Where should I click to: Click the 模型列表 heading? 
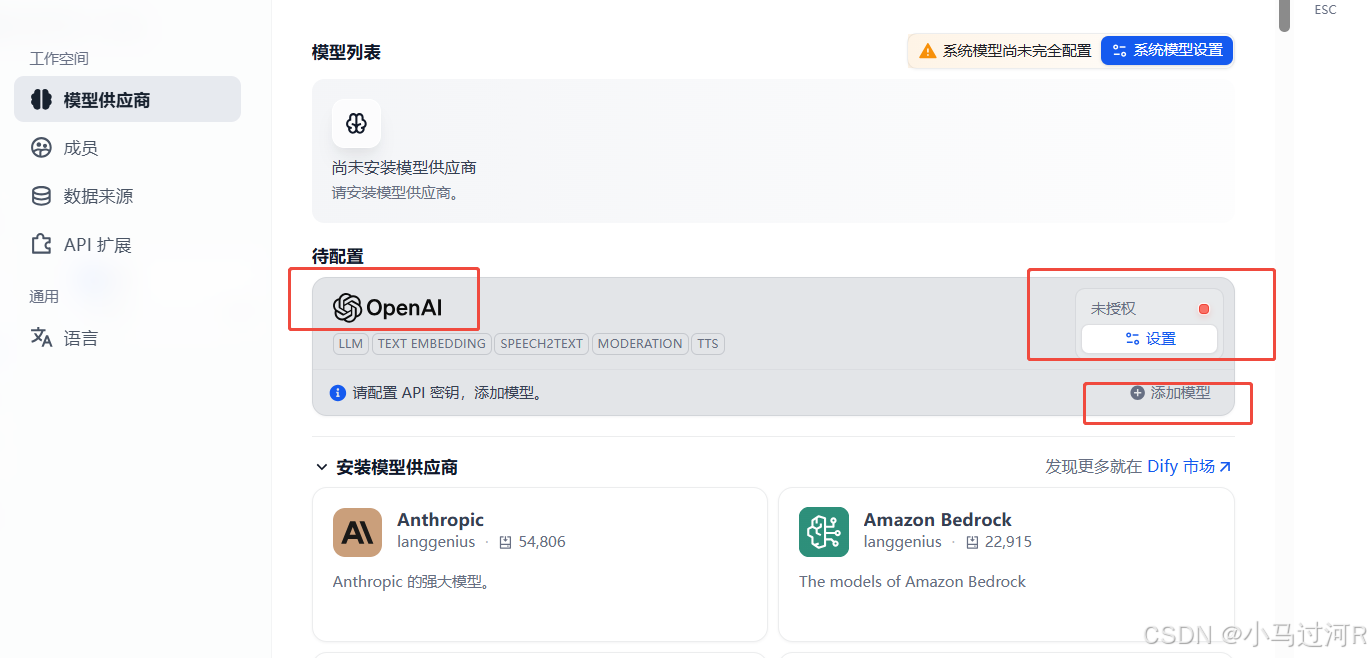346,52
